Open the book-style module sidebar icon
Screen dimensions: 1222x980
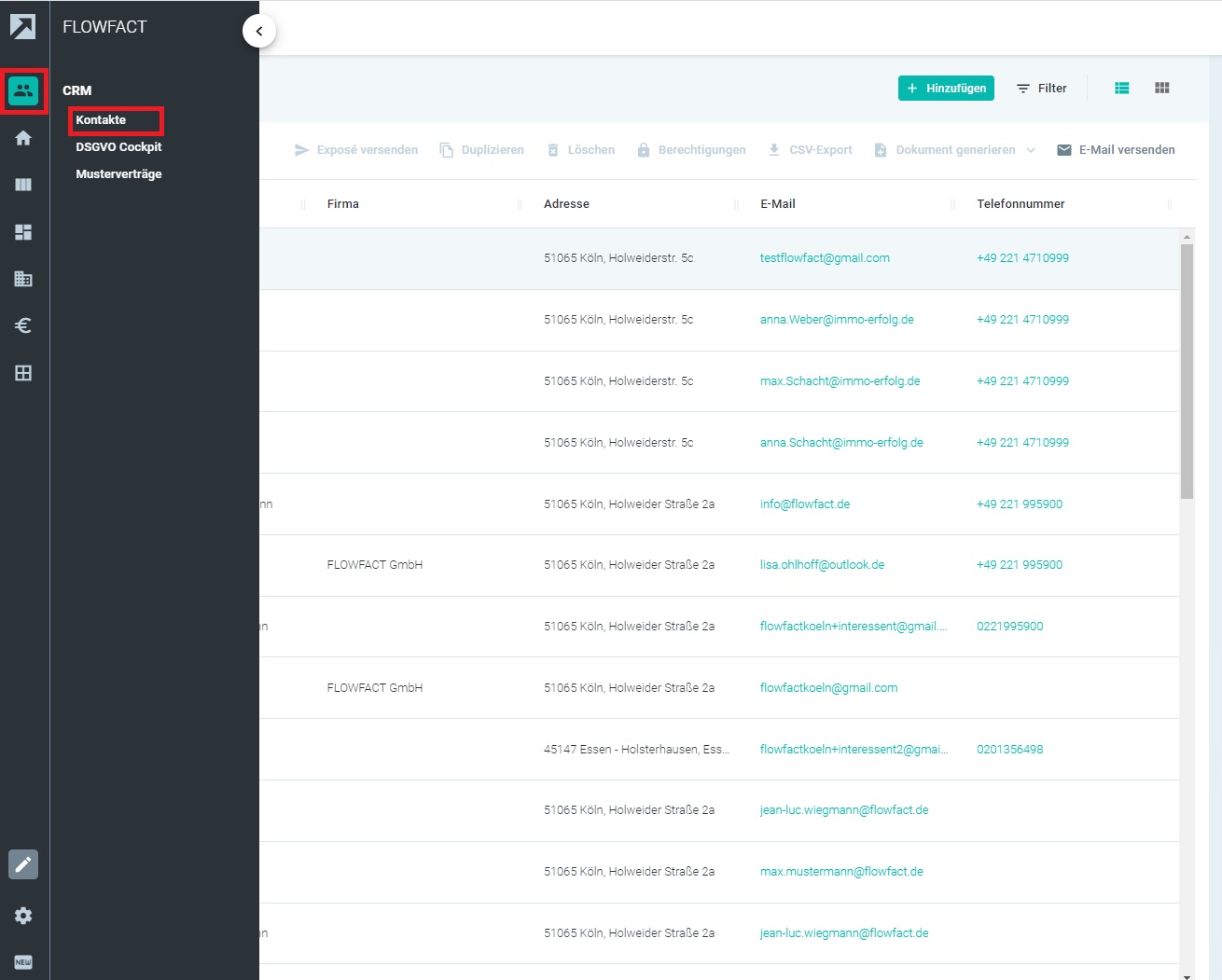[23, 185]
